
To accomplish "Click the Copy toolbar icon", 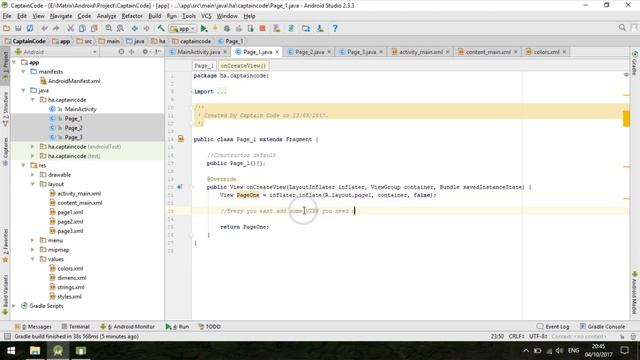I will tap(82, 28).
